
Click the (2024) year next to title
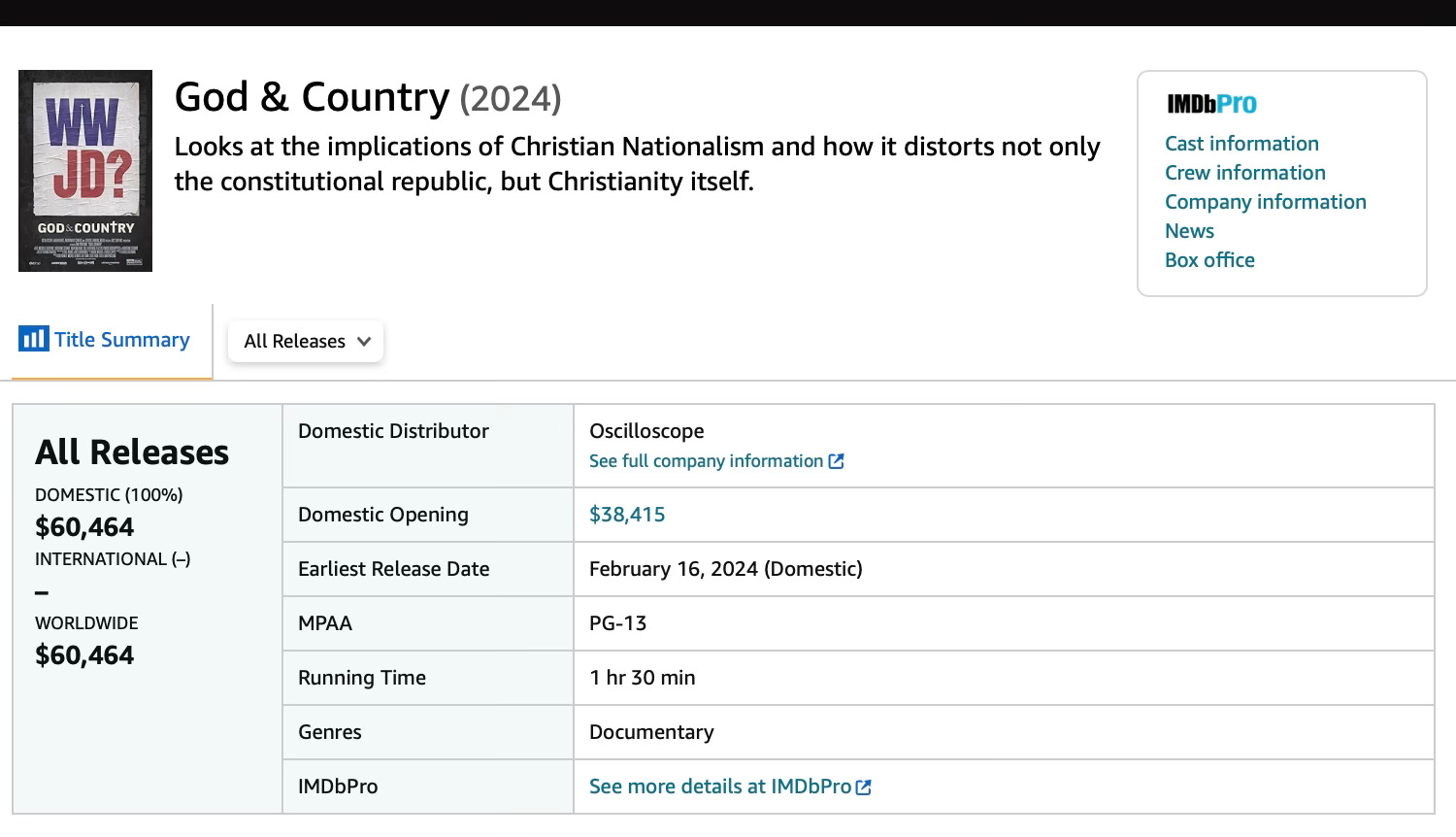[511, 99]
